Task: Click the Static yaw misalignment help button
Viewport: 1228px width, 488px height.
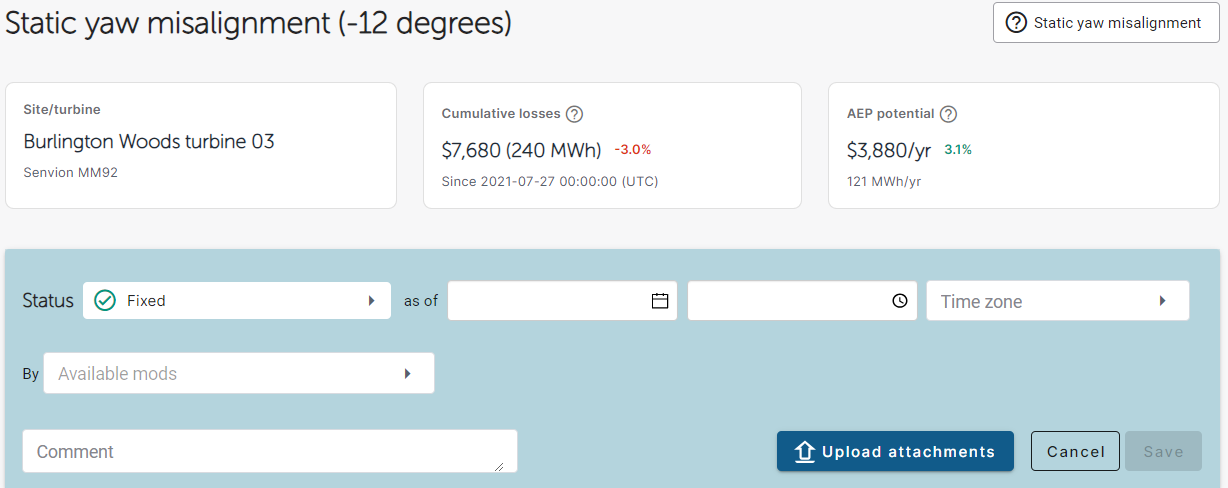Action: [x=1105, y=23]
